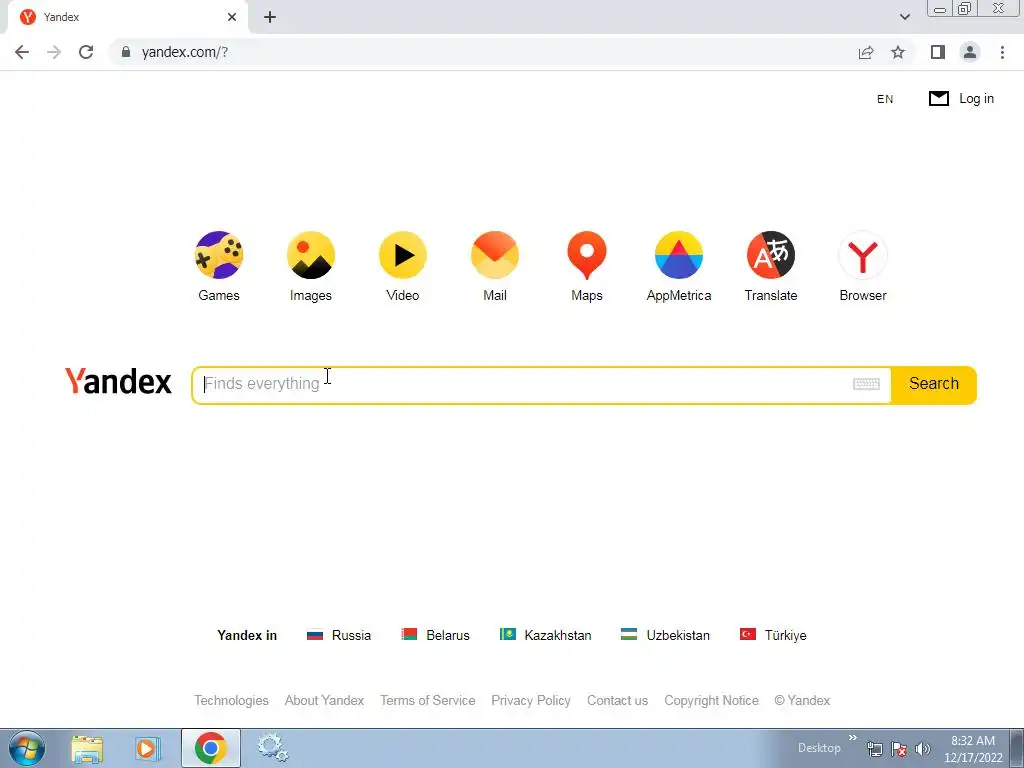The width and height of the screenshot is (1024, 768).
Task: Click the address bar URL
Action: pos(185,52)
